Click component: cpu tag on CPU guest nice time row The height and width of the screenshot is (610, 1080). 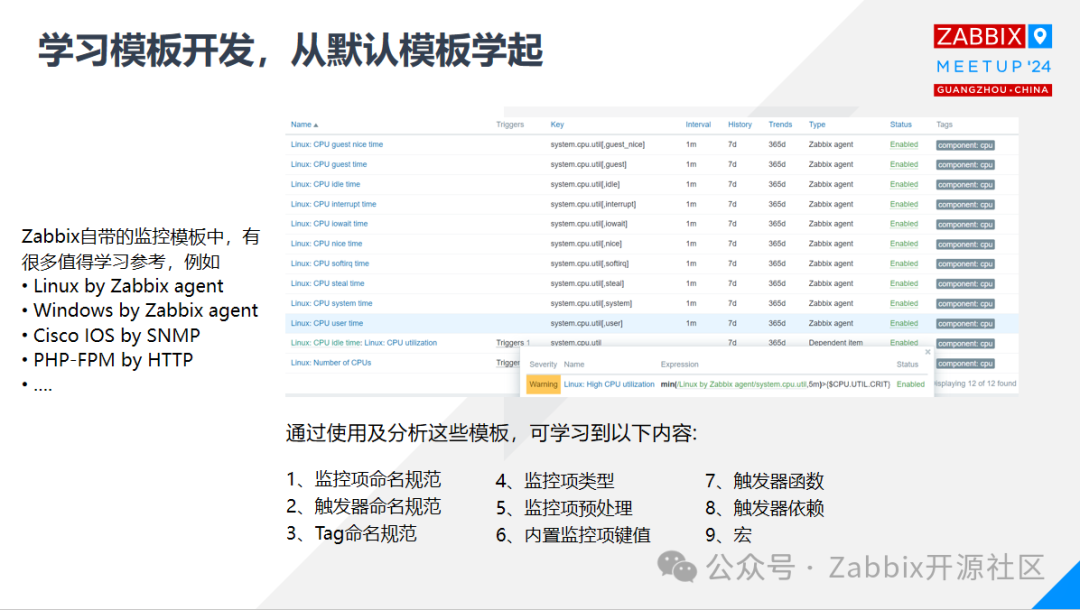(x=965, y=145)
